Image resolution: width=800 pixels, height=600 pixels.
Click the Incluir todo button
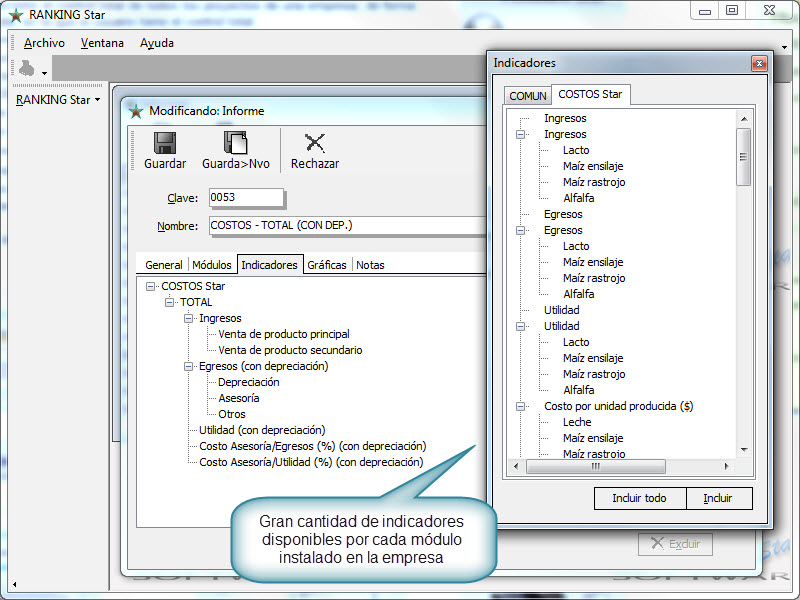[639, 498]
